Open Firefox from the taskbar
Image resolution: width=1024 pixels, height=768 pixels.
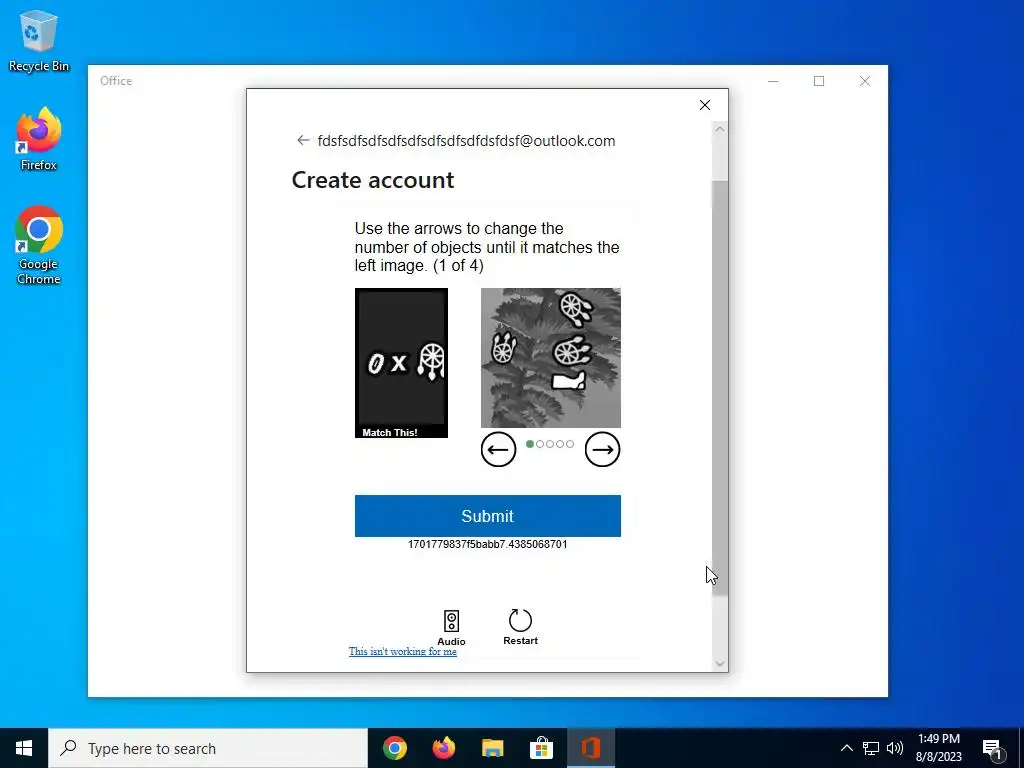tap(444, 748)
